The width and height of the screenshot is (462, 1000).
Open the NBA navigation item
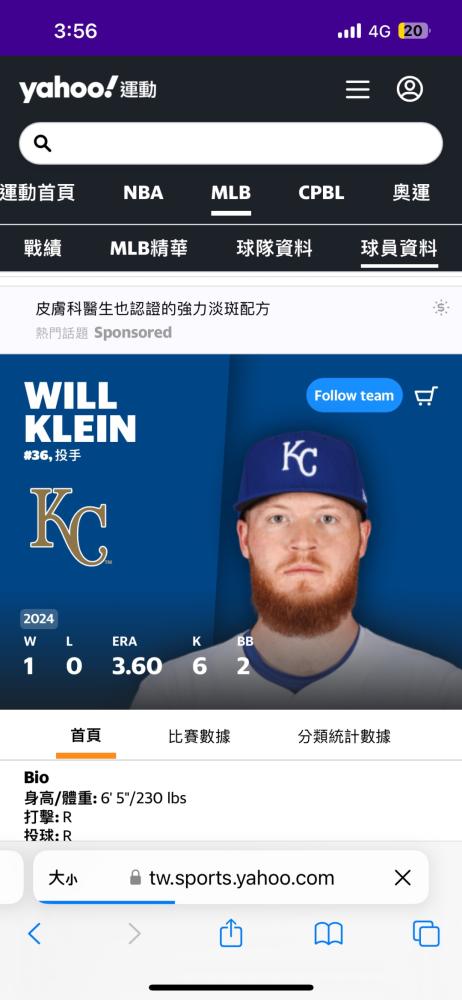[143, 193]
